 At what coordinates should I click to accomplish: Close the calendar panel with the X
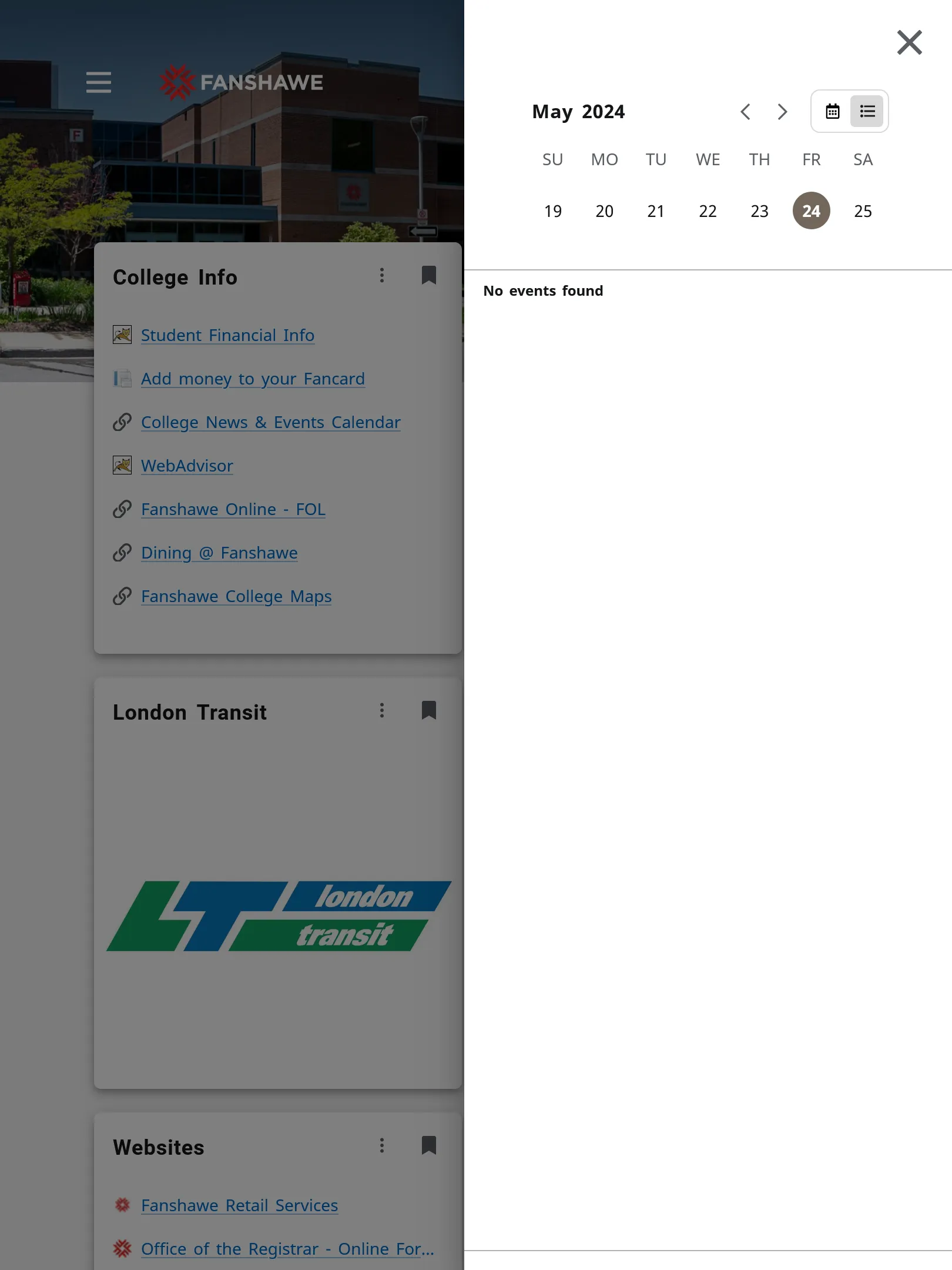click(x=909, y=42)
